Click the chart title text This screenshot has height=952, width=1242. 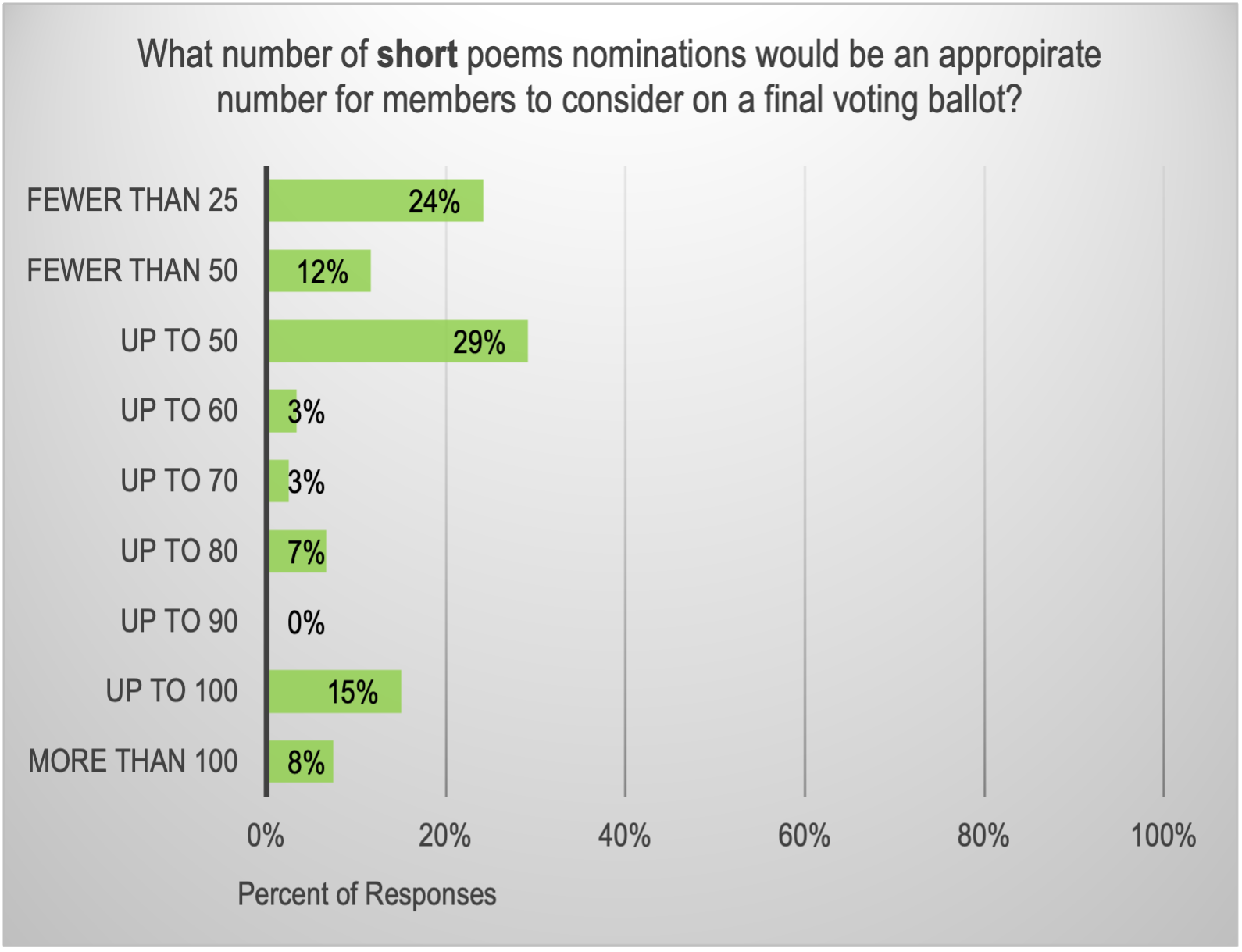tap(619, 77)
